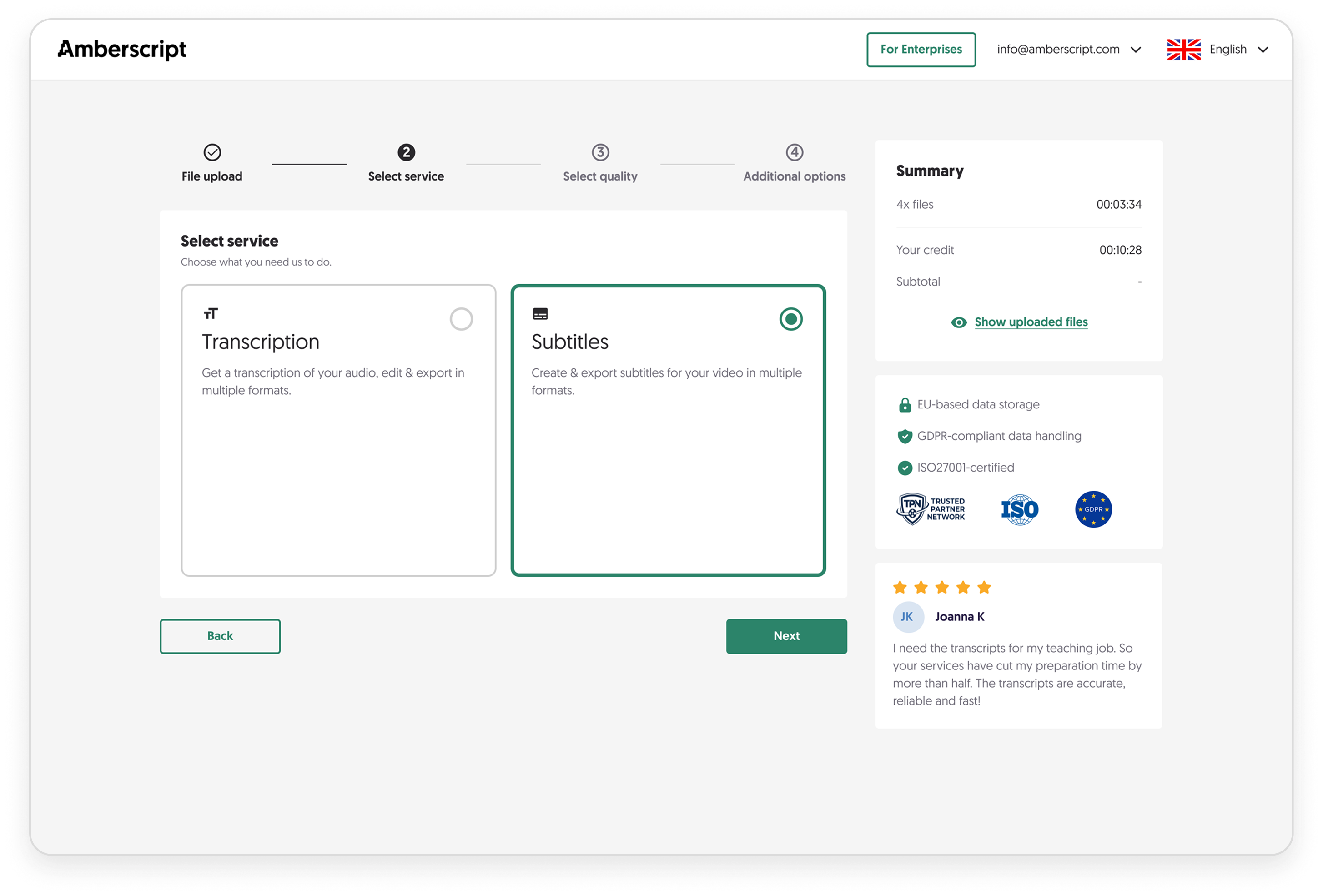Click the Show uploaded files link
The width and height of the screenshot is (1323, 896).
(1031, 322)
